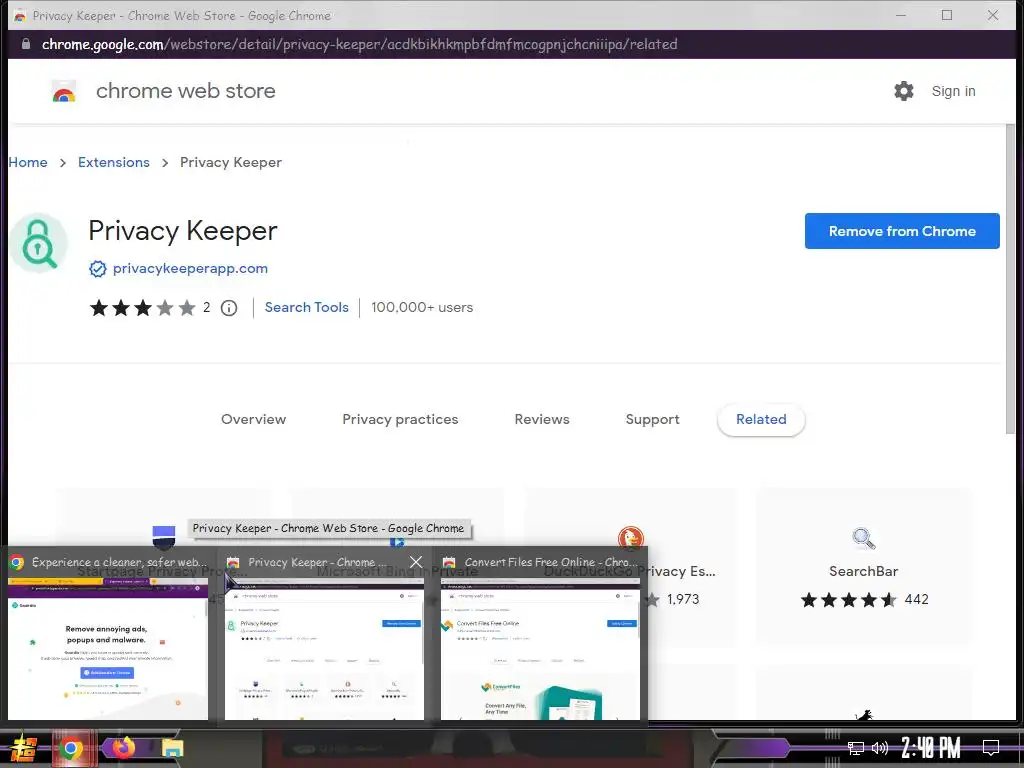Screen dimensions: 1024x768
Task: Open the Search Tools category link
Action: tap(306, 308)
